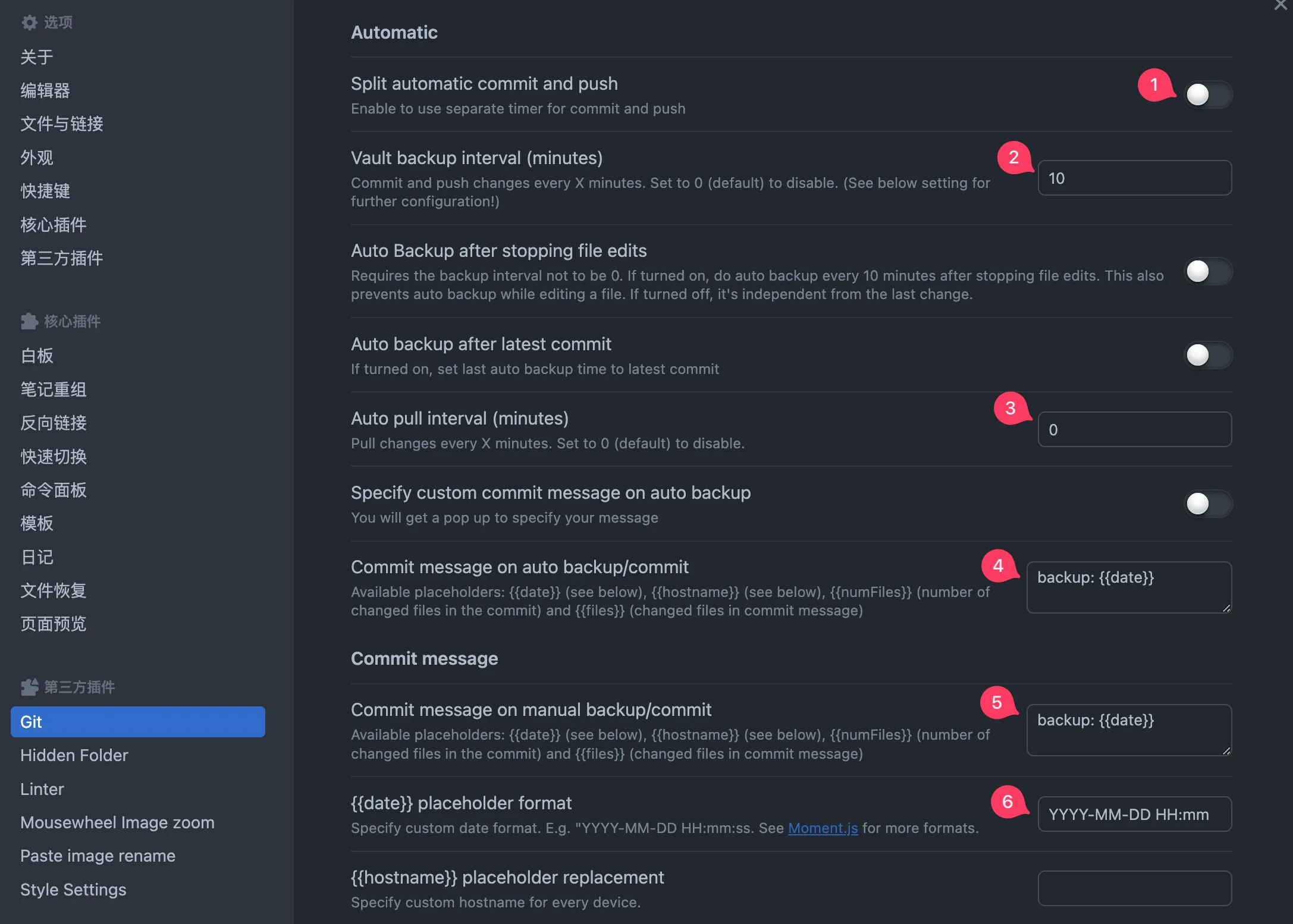Screen dimensions: 1293x924
Task: Enable custom commit message on auto backup
Action: tap(1207, 504)
